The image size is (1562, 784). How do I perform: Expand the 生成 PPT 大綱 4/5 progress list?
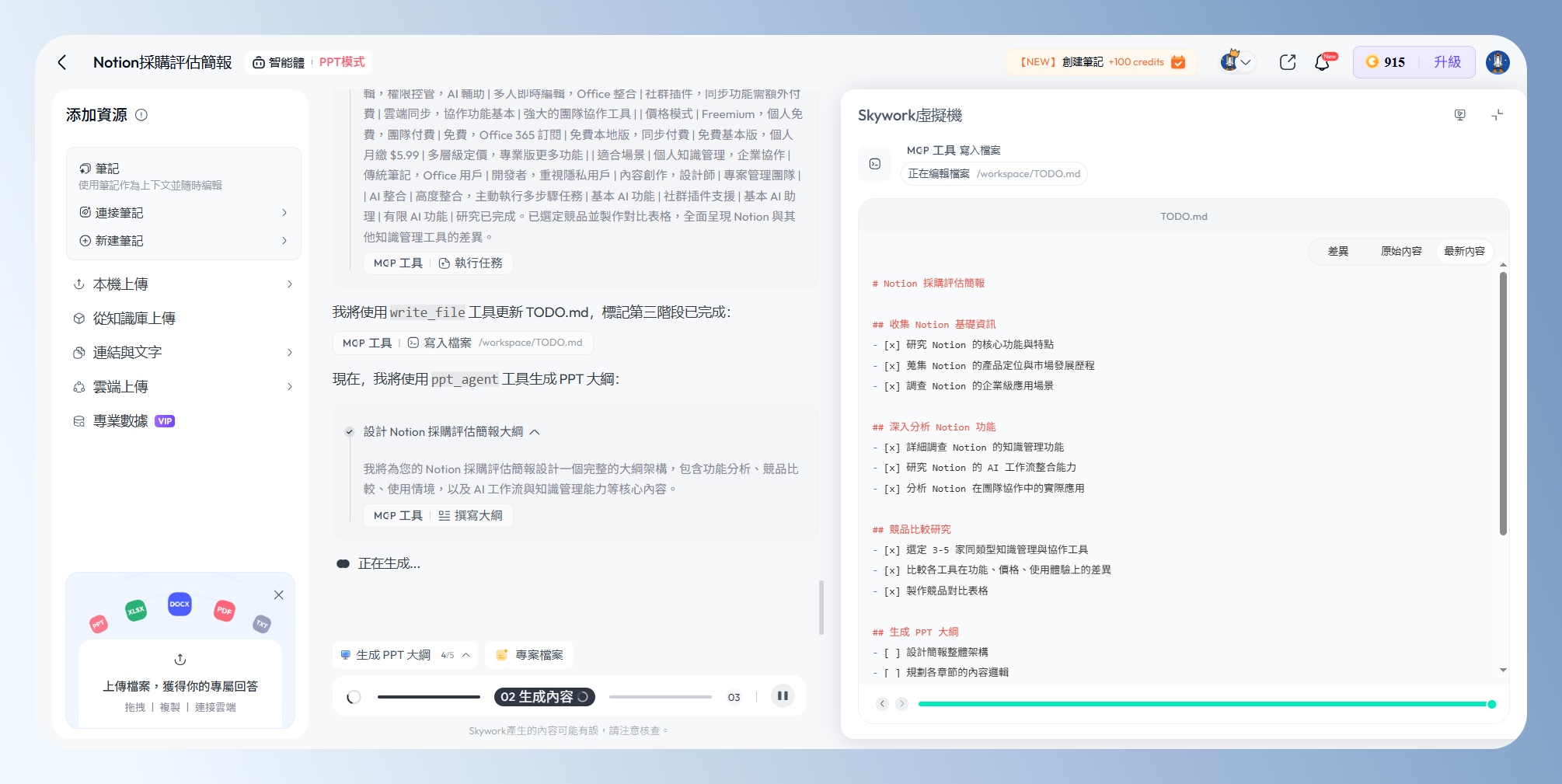pos(465,655)
